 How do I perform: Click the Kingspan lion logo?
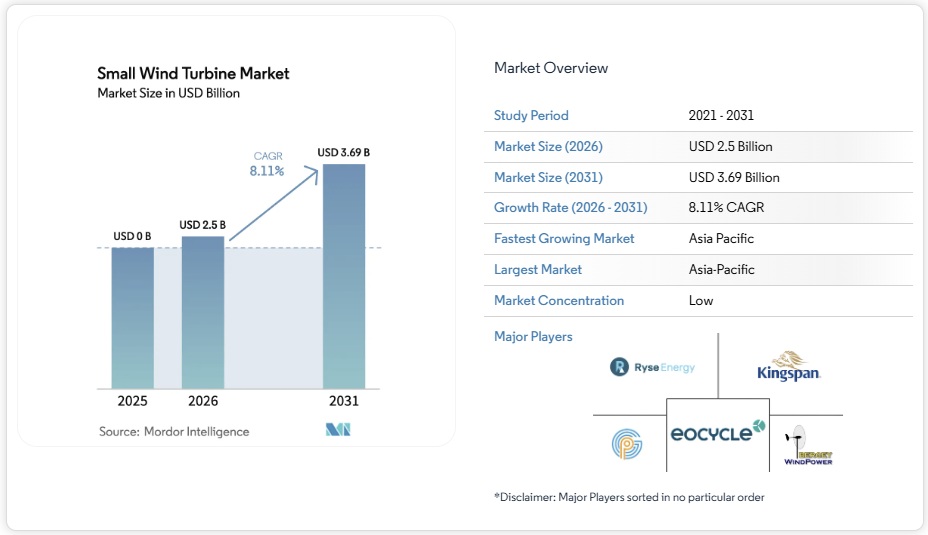789,367
